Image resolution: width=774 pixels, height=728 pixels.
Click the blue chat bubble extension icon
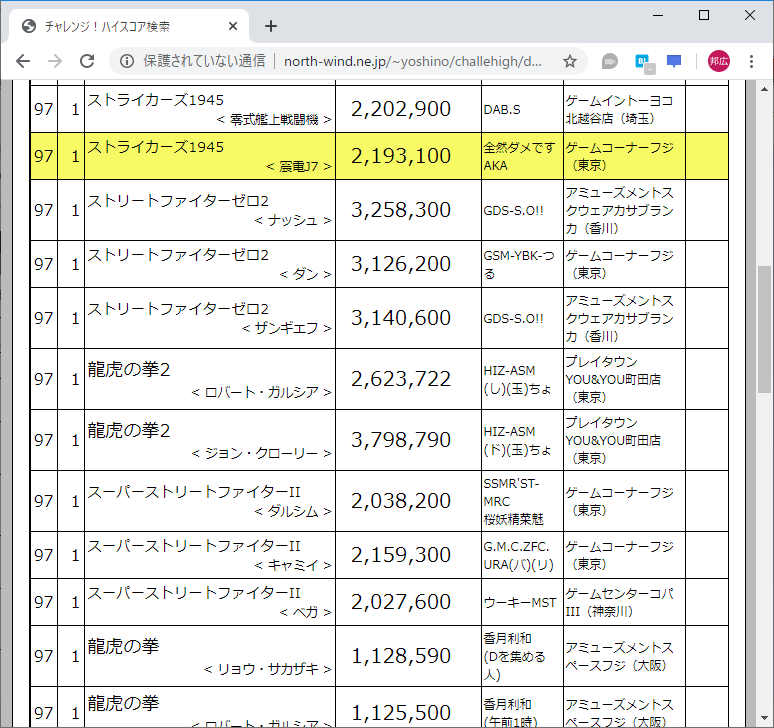(x=674, y=61)
